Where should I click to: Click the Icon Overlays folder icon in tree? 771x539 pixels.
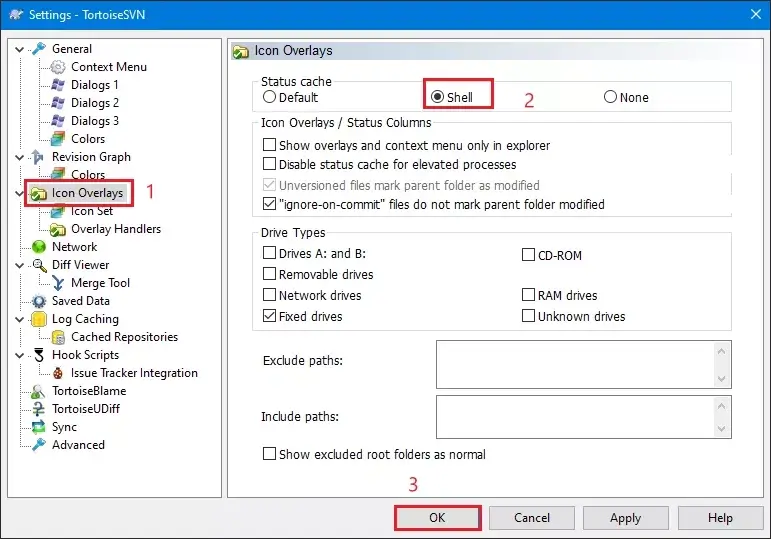point(38,194)
